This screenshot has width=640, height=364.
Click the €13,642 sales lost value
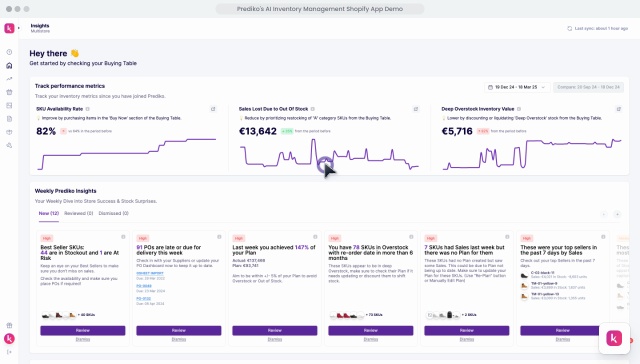(x=258, y=131)
